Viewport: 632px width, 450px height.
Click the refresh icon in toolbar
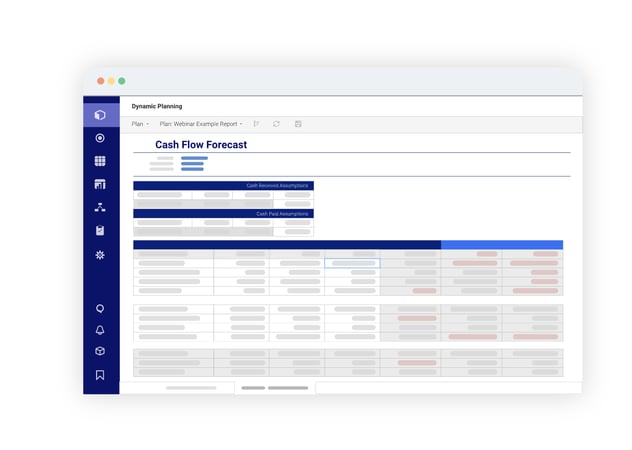click(x=276, y=124)
